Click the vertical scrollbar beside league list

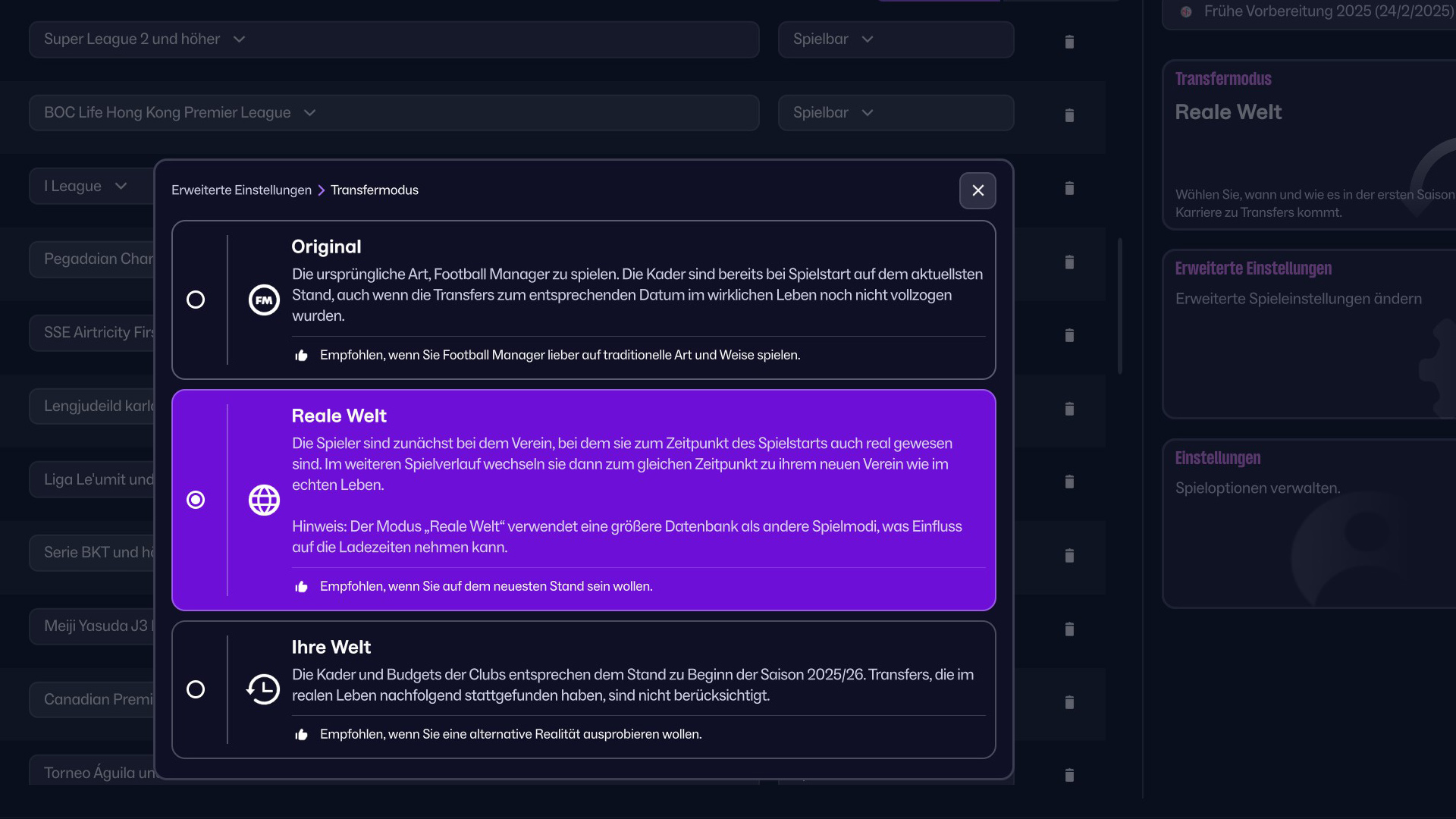click(1120, 306)
